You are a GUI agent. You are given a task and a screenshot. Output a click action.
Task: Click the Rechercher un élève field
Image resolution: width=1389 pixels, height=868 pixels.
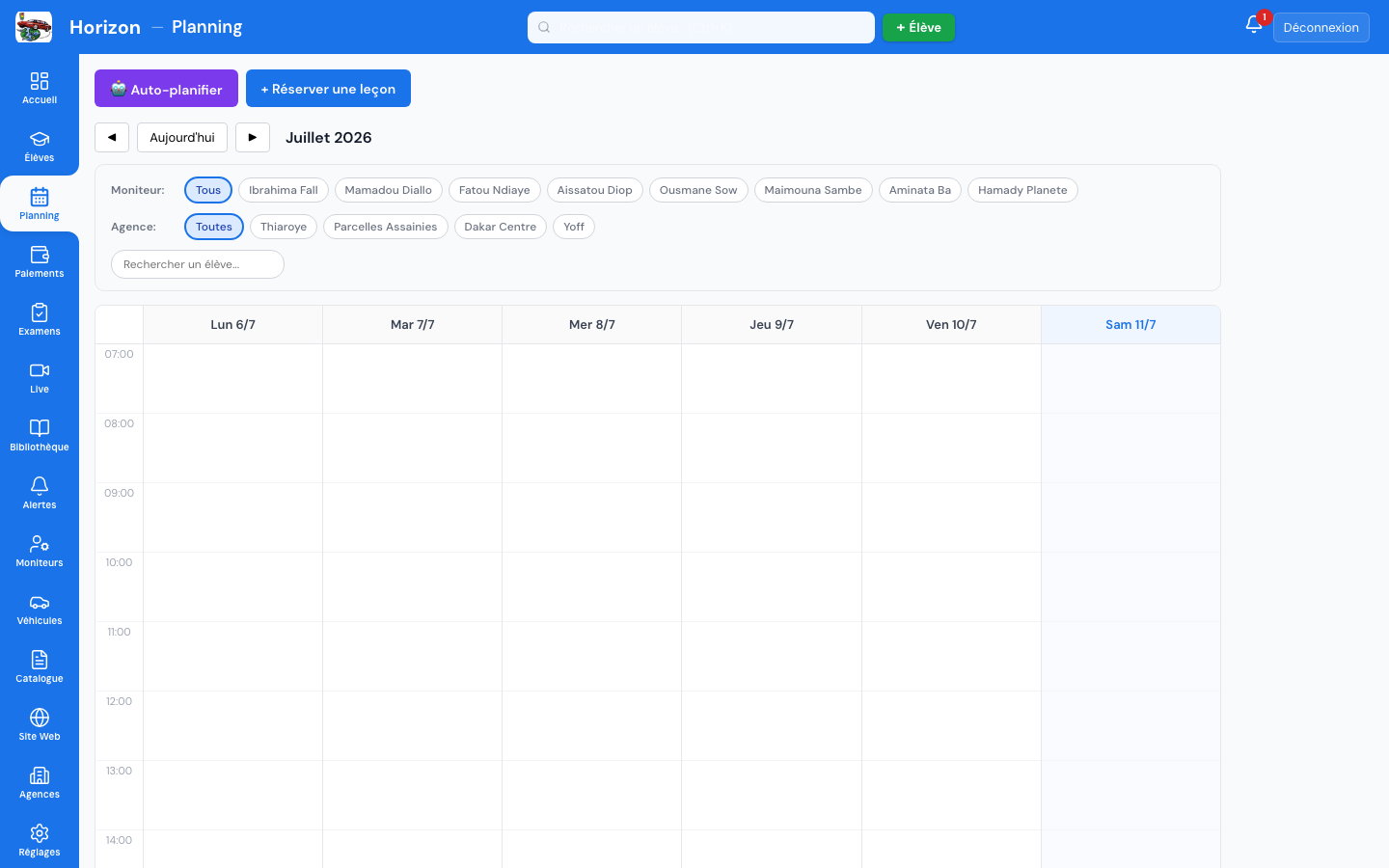tap(198, 264)
